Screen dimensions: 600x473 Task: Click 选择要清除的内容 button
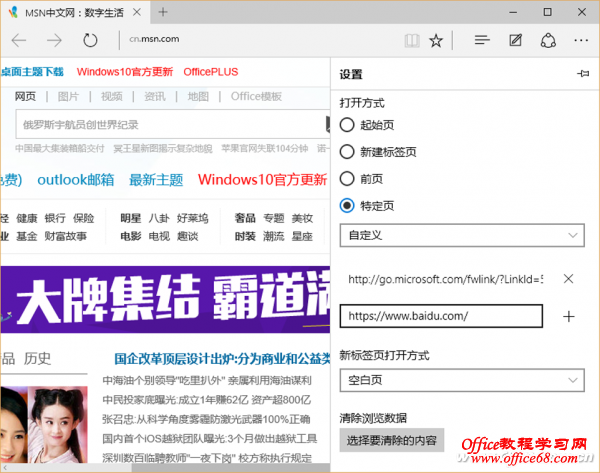[x=391, y=440]
